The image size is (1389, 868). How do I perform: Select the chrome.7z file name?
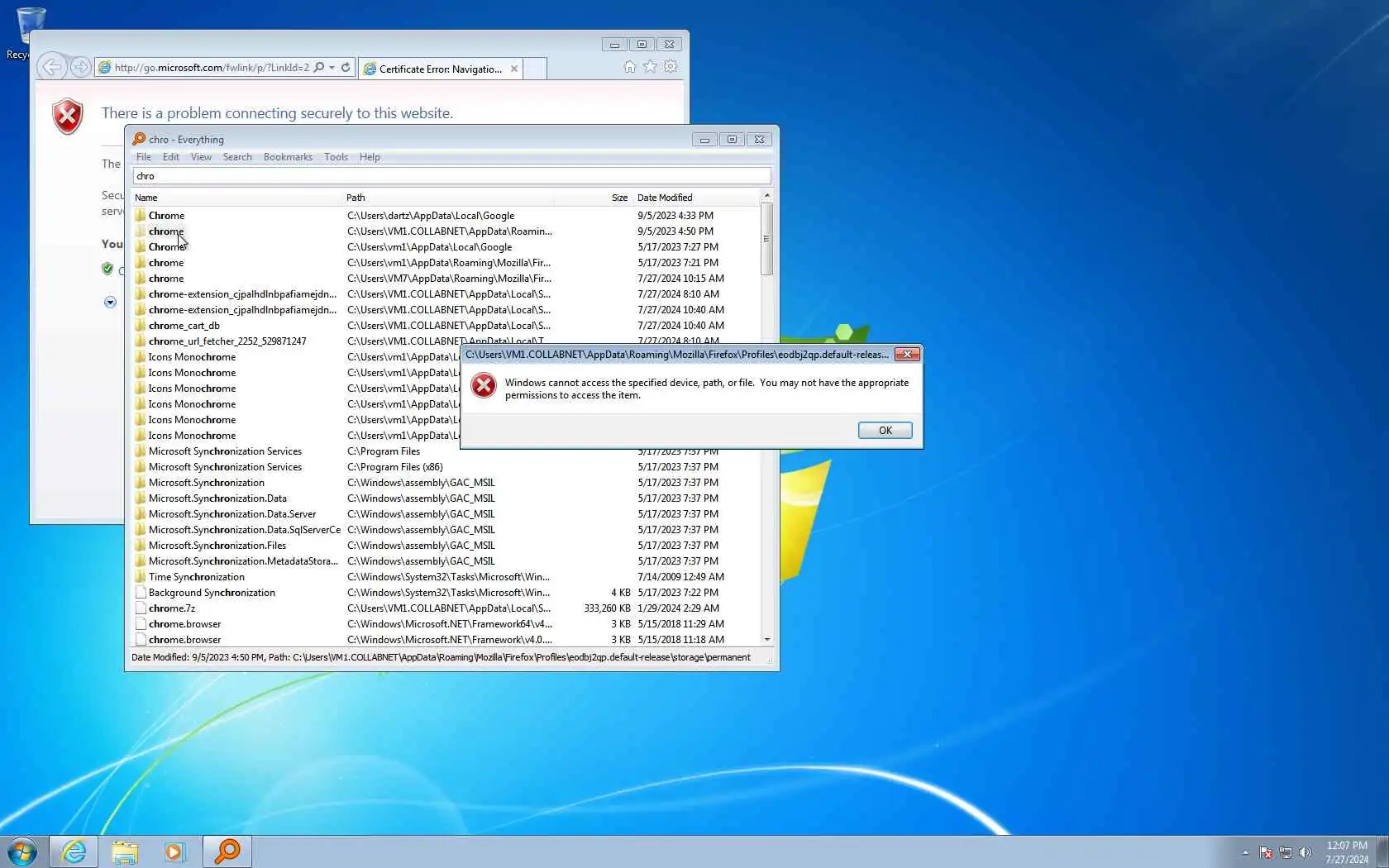(x=172, y=608)
